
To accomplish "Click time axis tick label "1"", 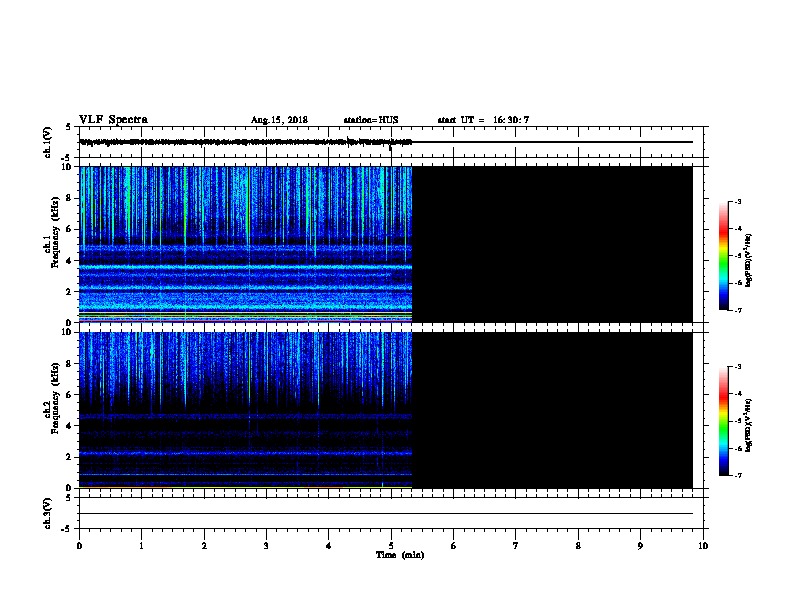I will pos(142,545).
